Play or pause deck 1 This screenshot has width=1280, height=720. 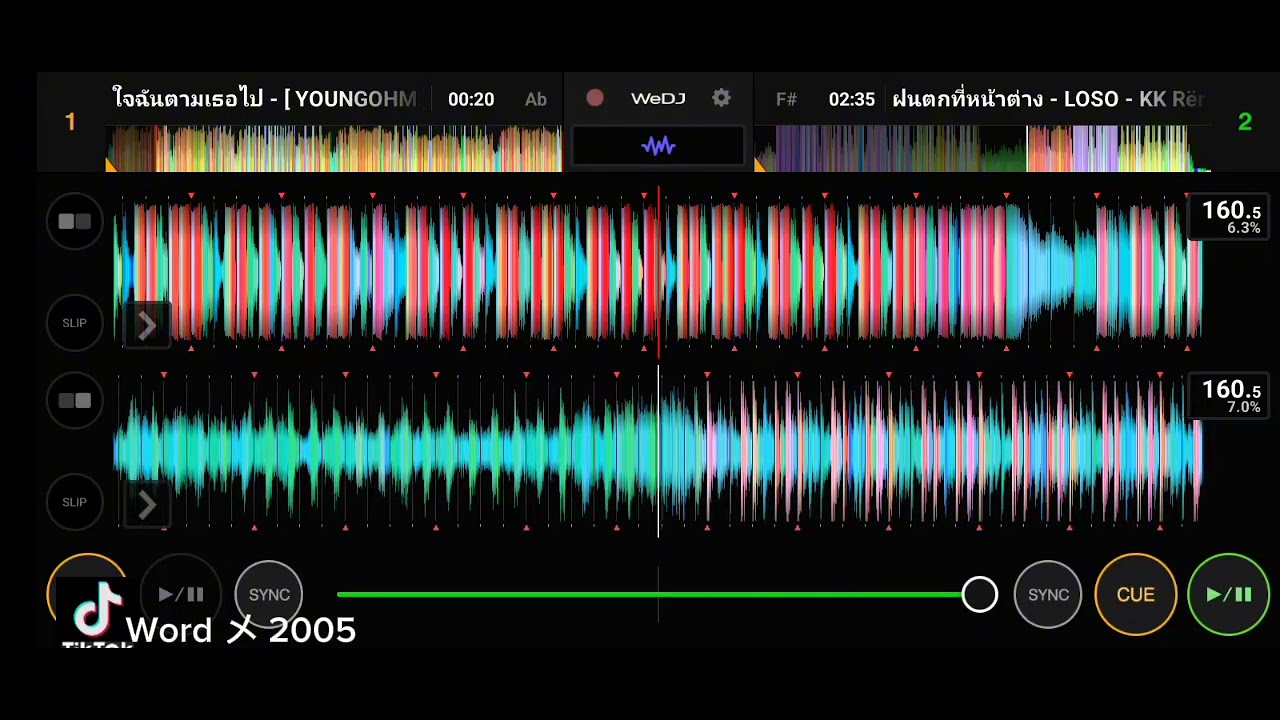point(181,594)
